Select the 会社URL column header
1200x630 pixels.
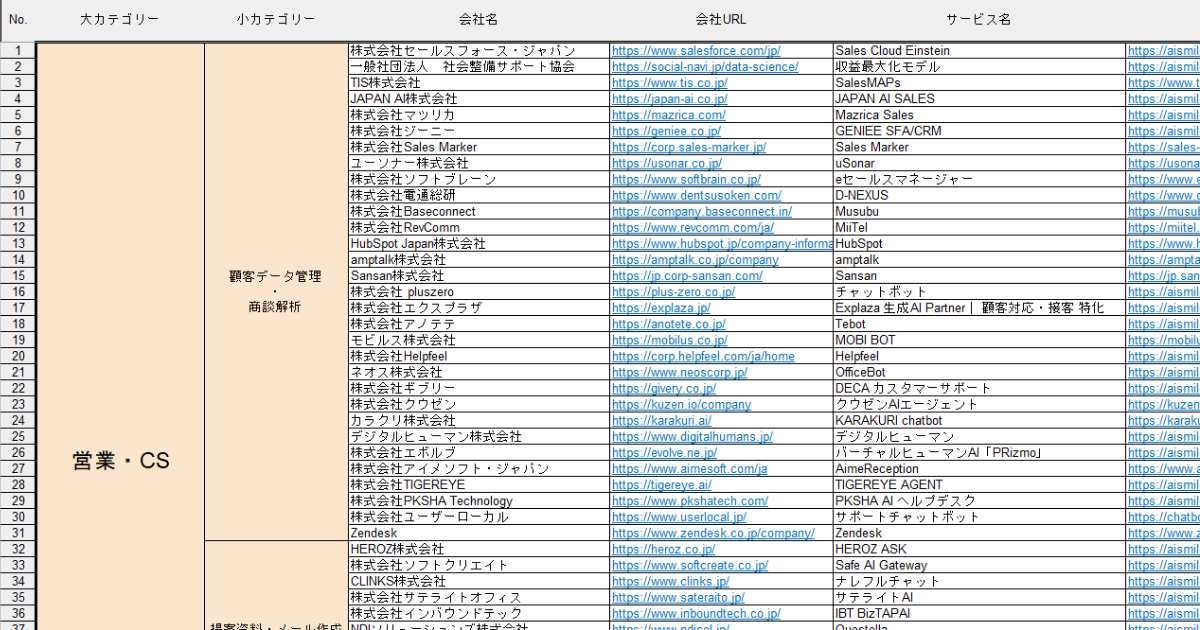pyautogui.click(x=721, y=19)
